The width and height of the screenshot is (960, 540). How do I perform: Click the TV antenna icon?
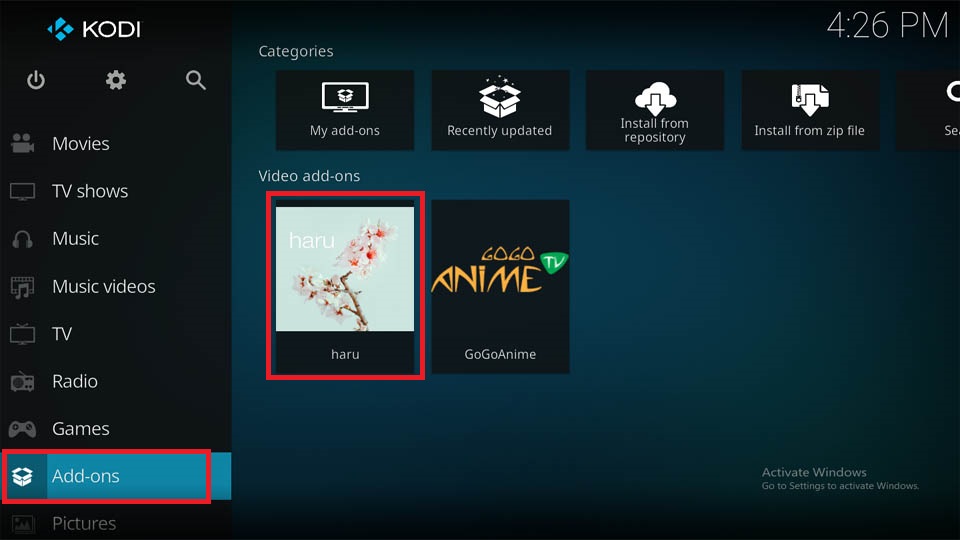(23, 334)
